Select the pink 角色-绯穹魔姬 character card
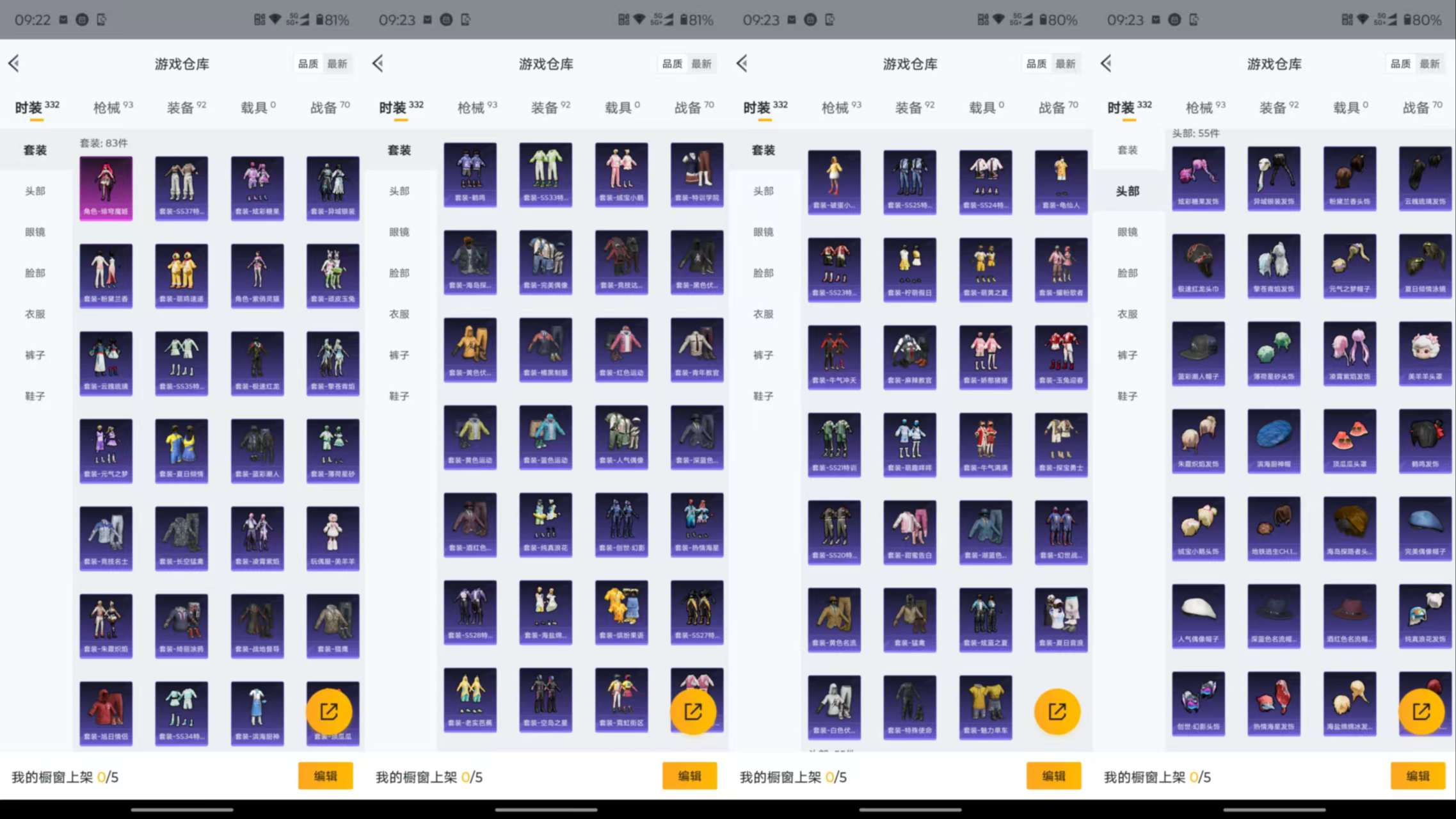This screenshot has width=1456, height=819. (x=106, y=188)
